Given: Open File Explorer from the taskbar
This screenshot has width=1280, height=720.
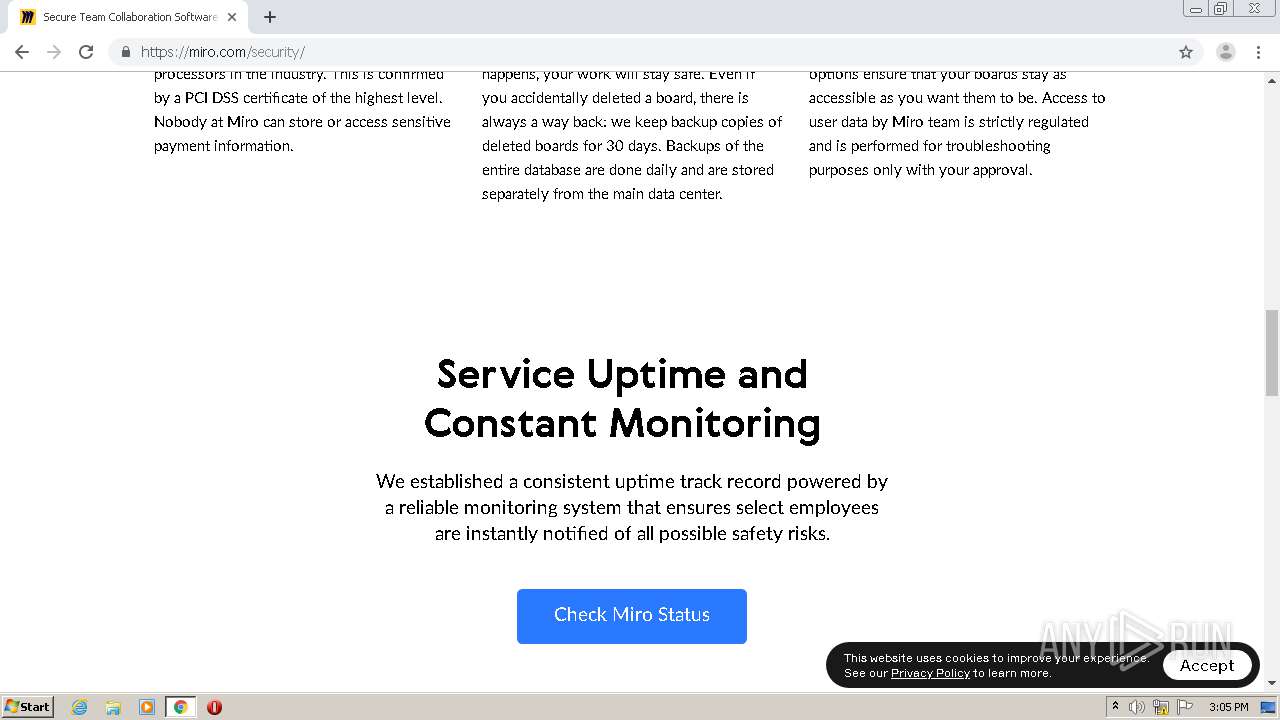Looking at the screenshot, I should pos(113,707).
